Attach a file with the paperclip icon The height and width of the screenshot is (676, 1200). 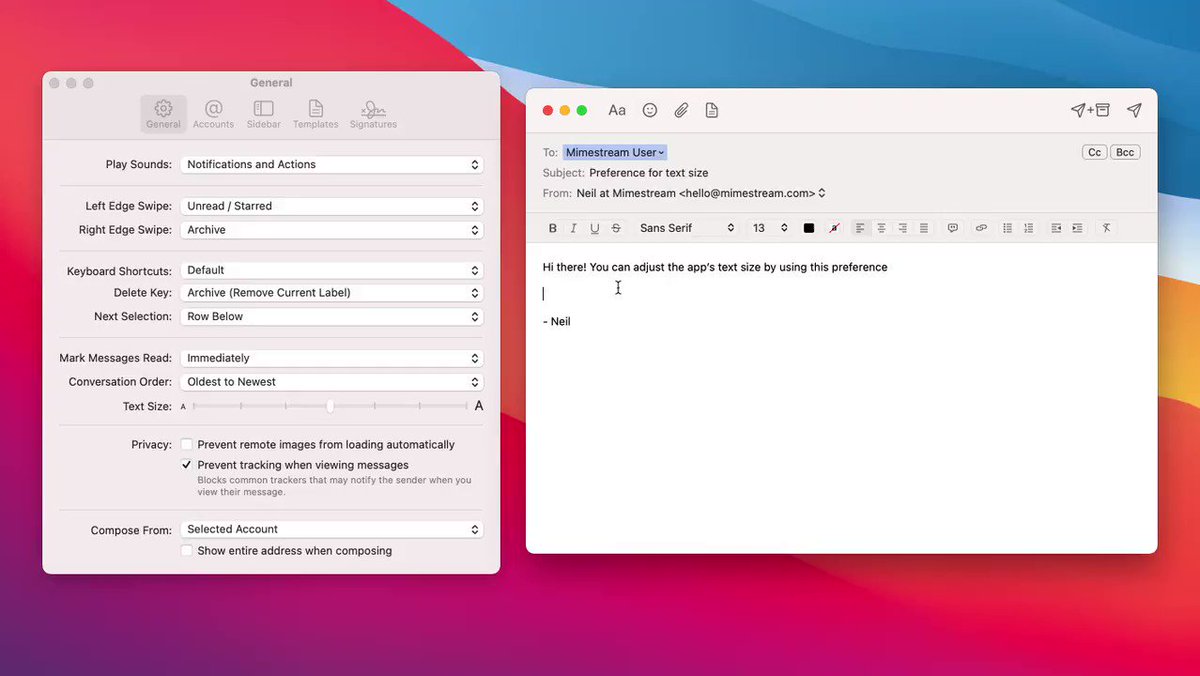(681, 110)
